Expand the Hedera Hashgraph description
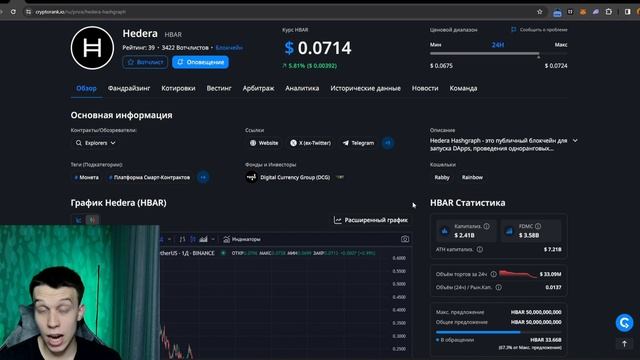 (575, 140)
